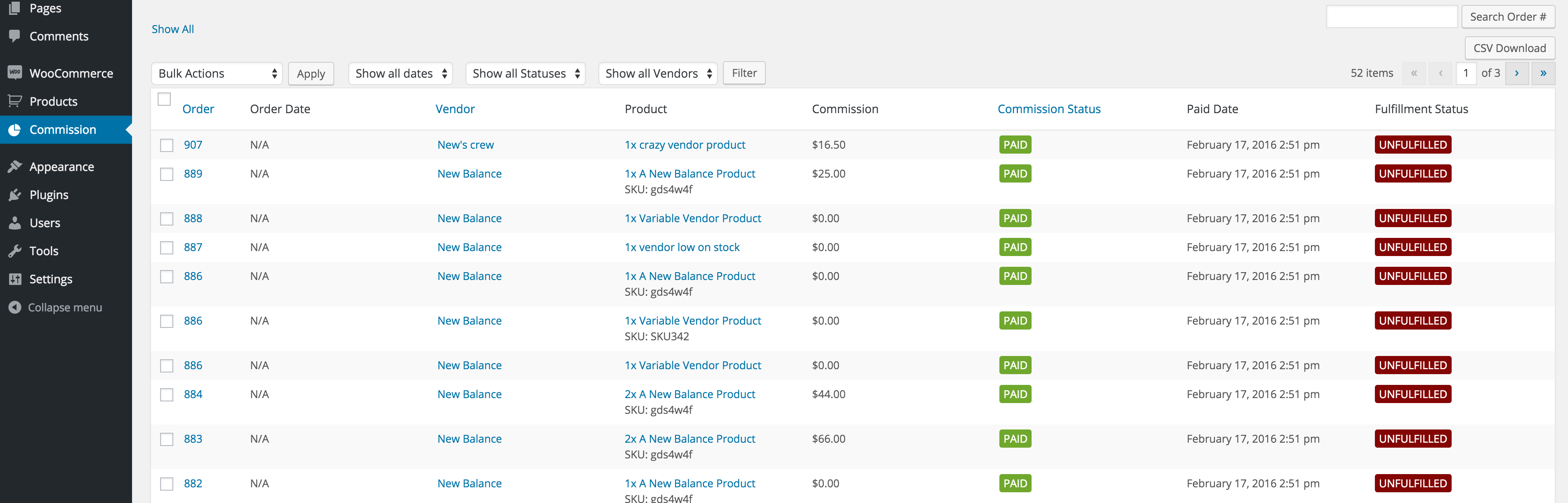Open the Show all Vendors dropdown
This screenshot has width=1568, height=503.
point(657,74)
